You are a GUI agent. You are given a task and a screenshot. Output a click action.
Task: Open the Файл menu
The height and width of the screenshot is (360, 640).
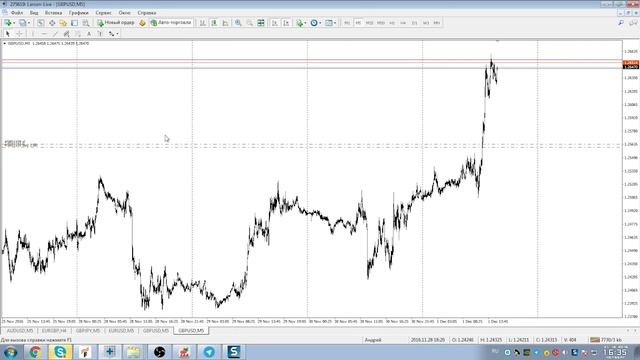pos(17,13)
